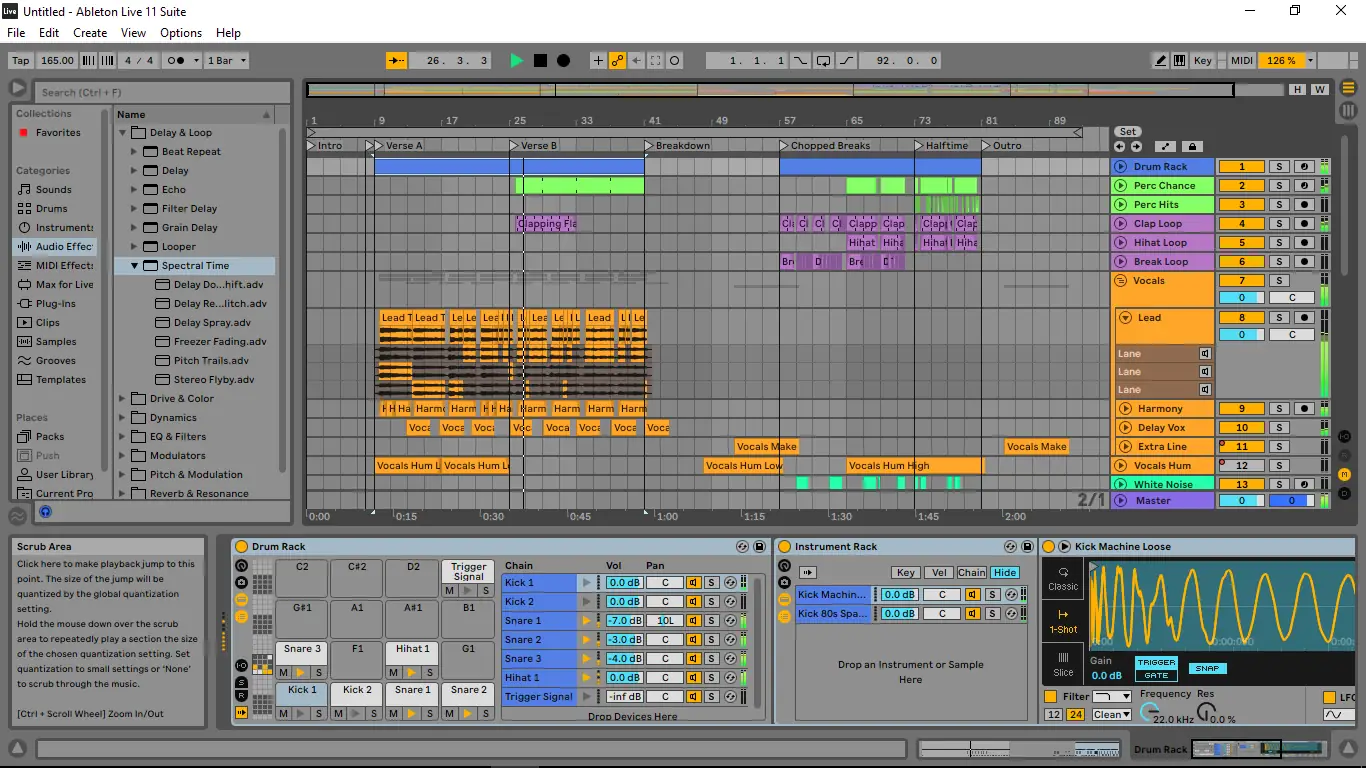Toggle the Follow playback button
1366x768 pixels.
point(397,61)
